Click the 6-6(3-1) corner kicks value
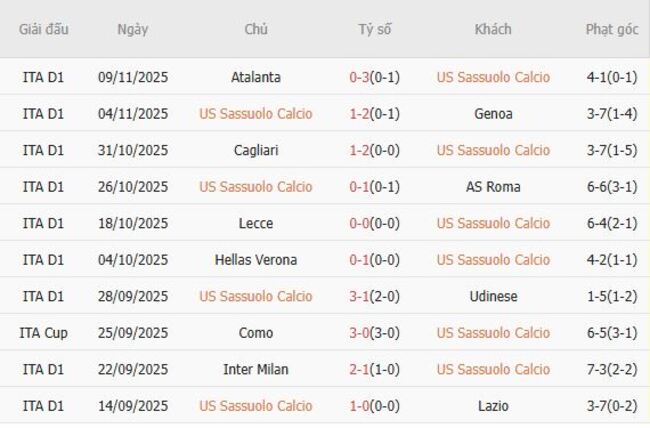This screenshot has width=650, height=428. [x=612, y=187]
